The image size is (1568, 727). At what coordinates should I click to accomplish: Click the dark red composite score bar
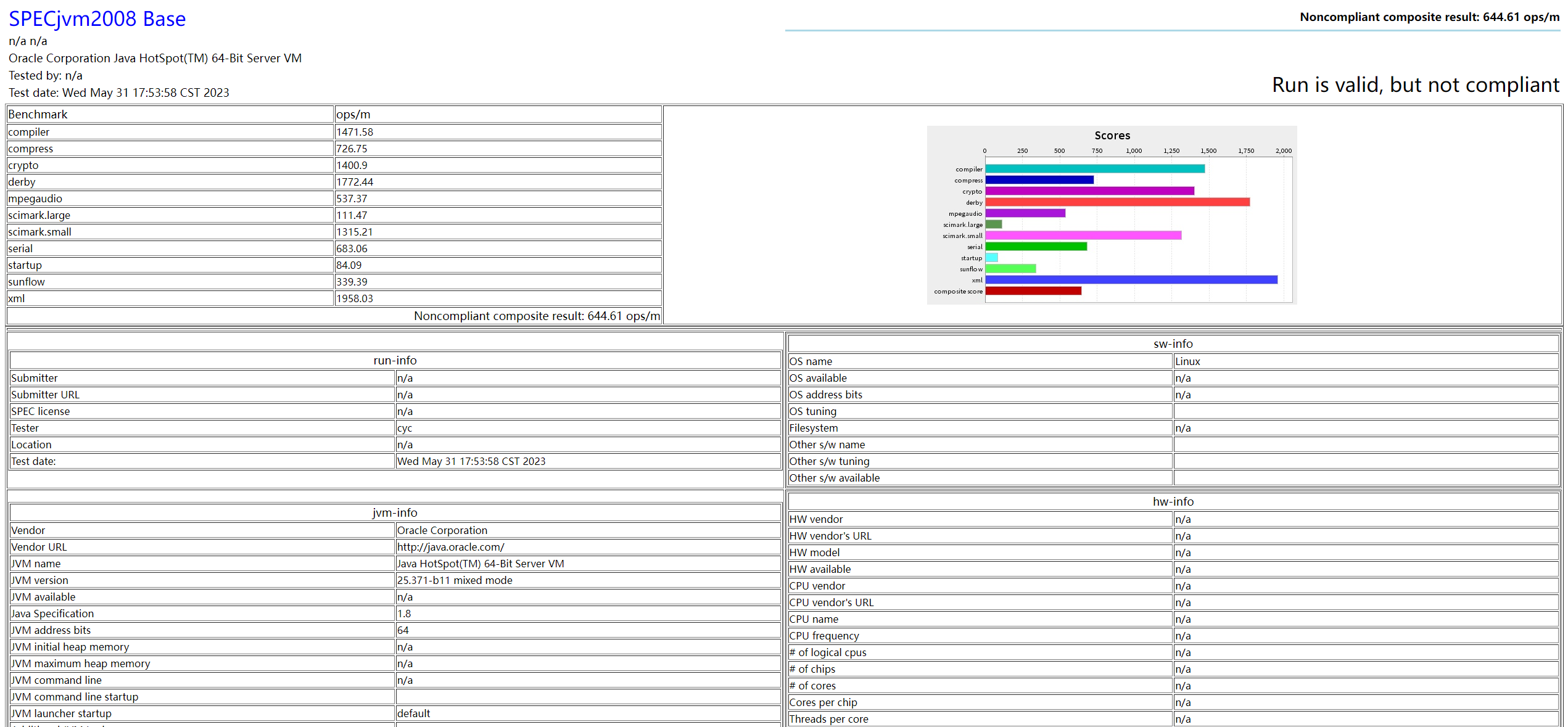1033,291
